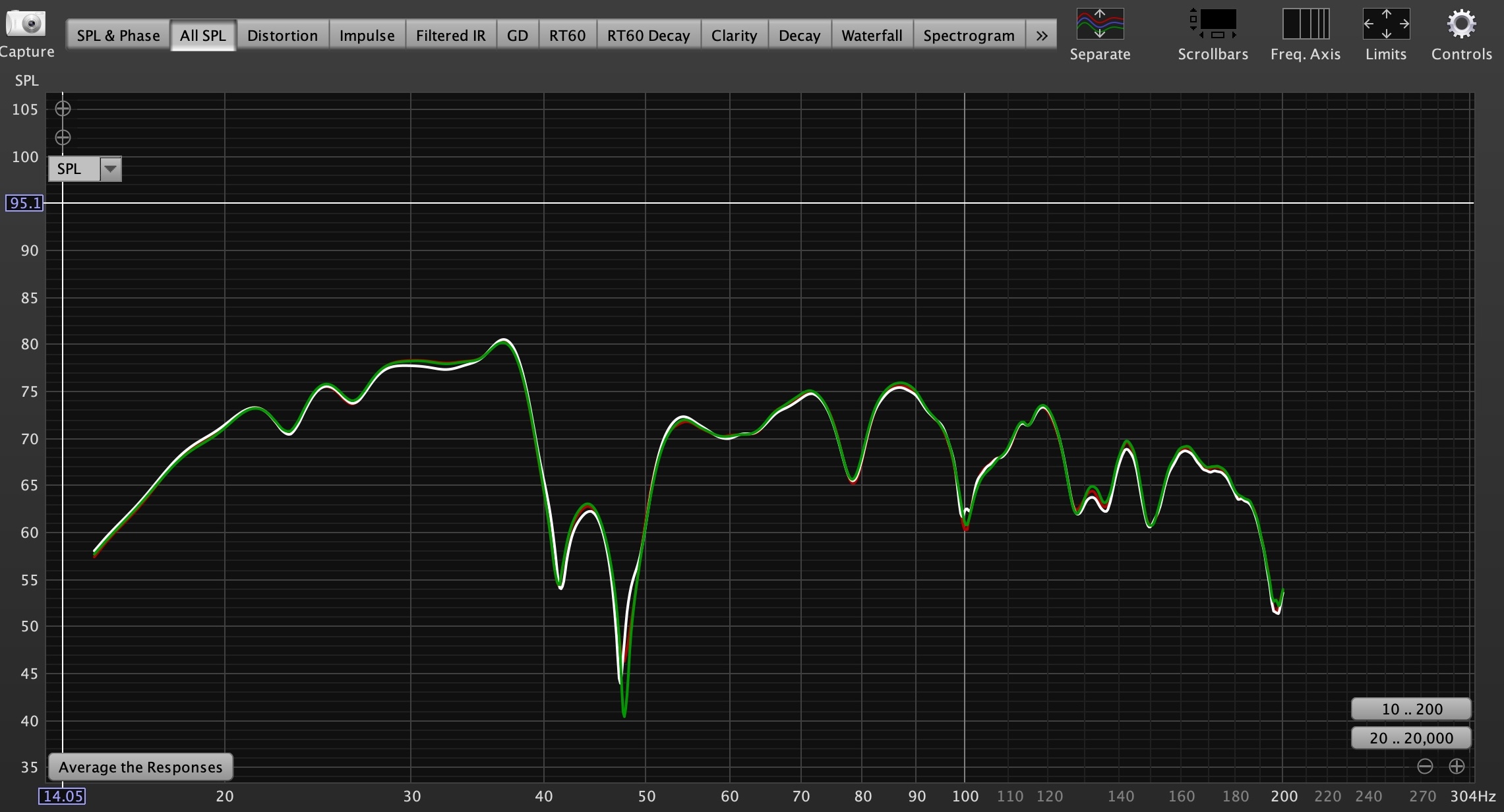Zoom in horizontally with the plus icon

[1457, 767]
